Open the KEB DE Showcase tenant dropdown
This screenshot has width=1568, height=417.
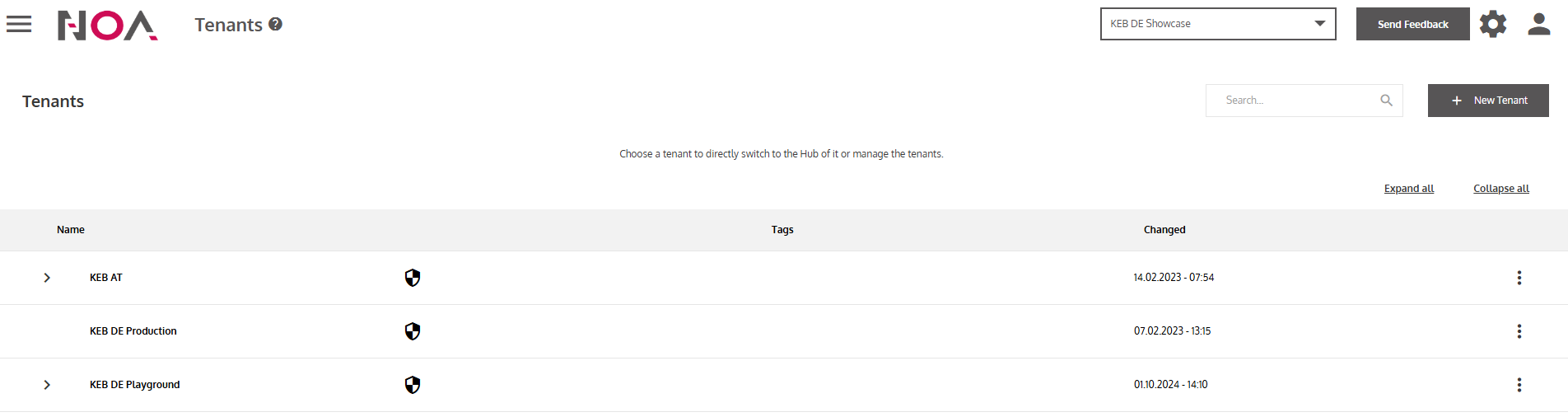(1217, 24)
